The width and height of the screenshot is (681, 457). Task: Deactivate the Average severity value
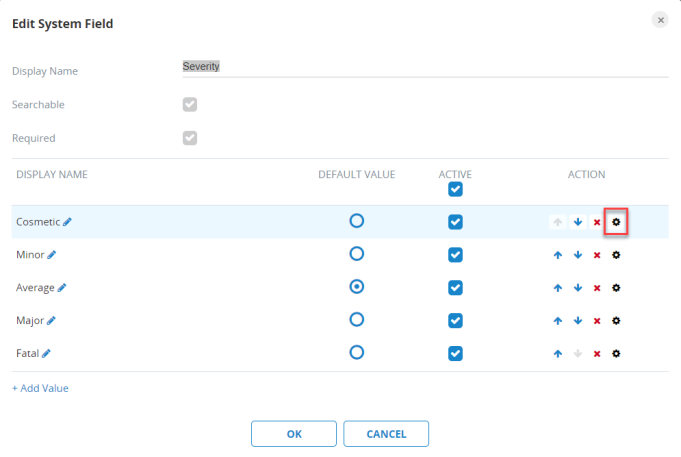coord(455,287)
